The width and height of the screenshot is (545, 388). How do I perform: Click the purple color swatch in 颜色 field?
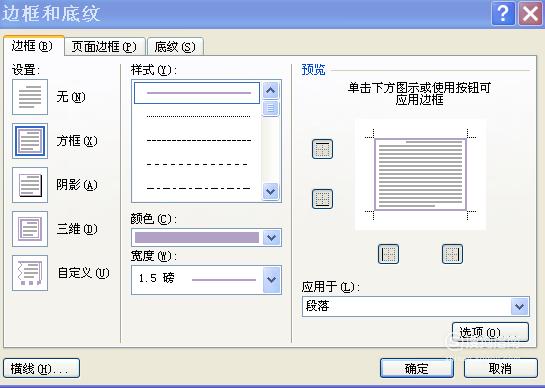point(197,238)
